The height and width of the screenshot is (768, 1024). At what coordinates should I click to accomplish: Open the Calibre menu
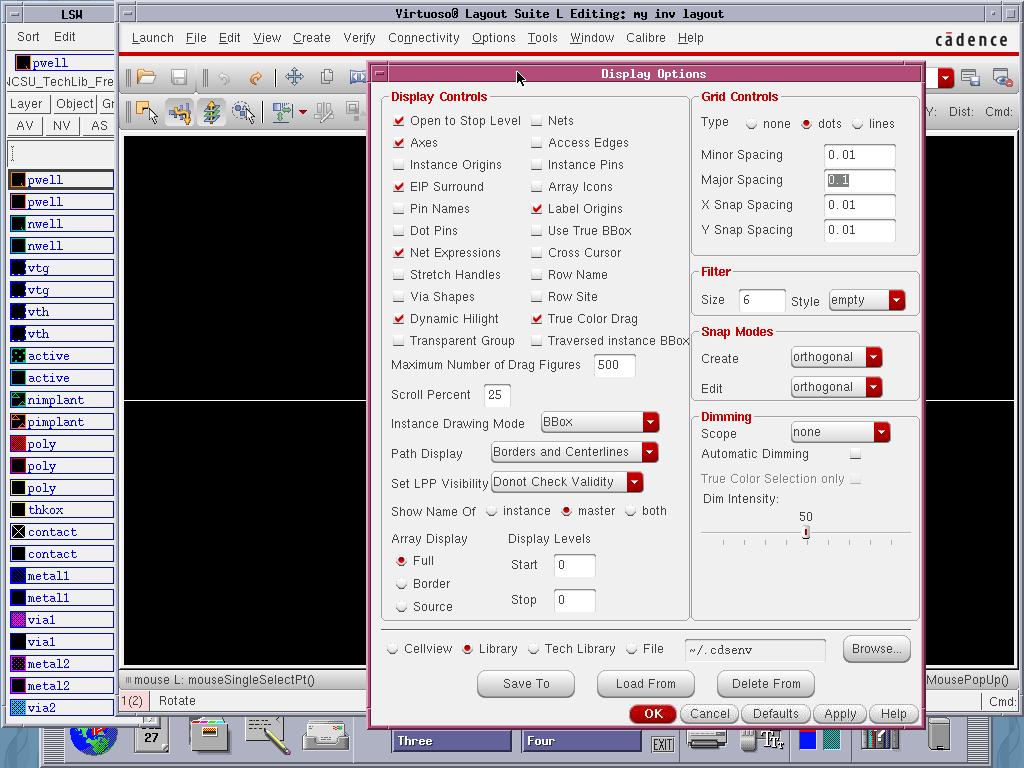[646, 38]
